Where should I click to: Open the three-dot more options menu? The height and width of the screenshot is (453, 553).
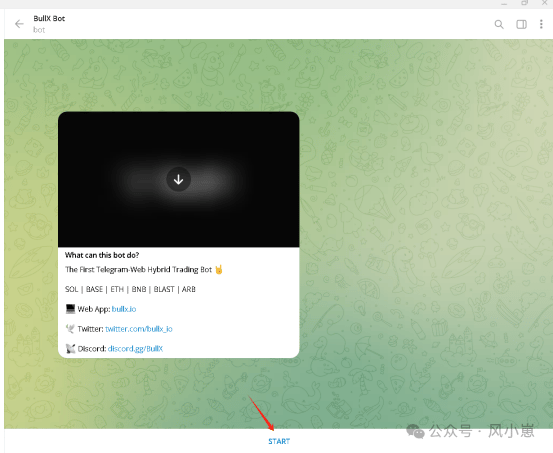pos(541,24)
